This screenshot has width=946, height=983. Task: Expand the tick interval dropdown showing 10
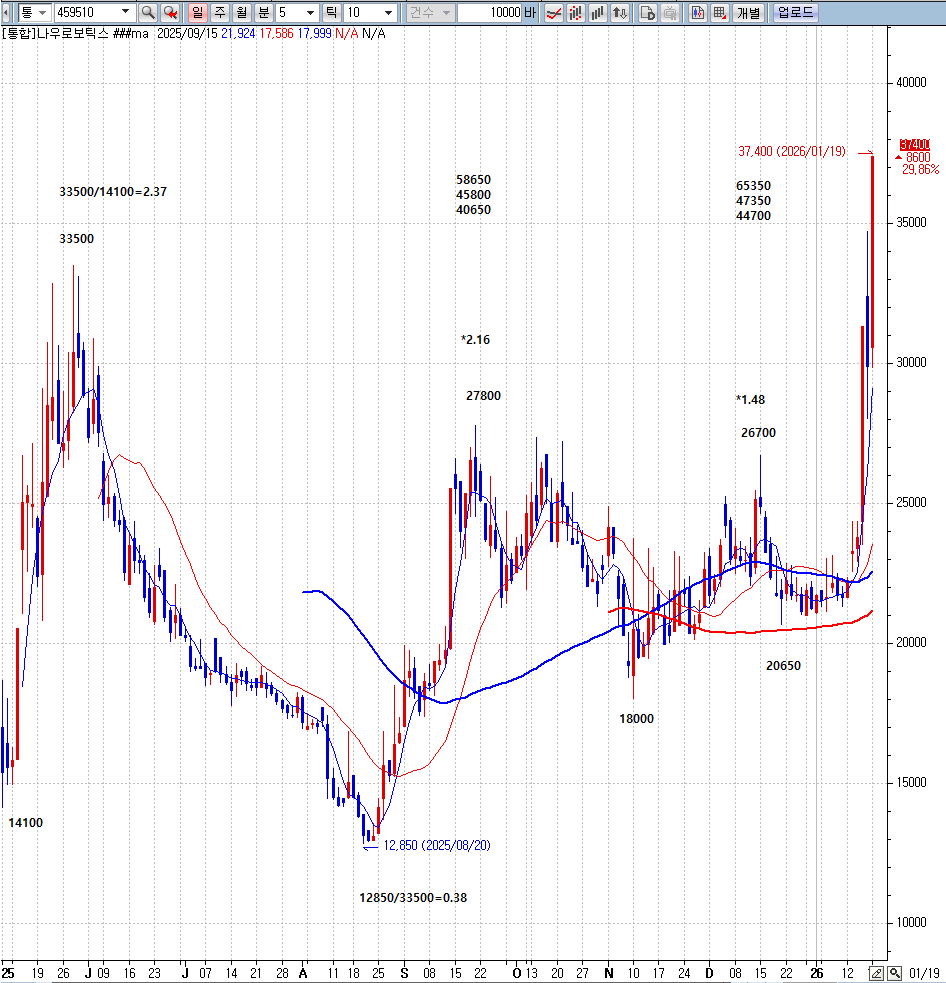click(388, 13)
